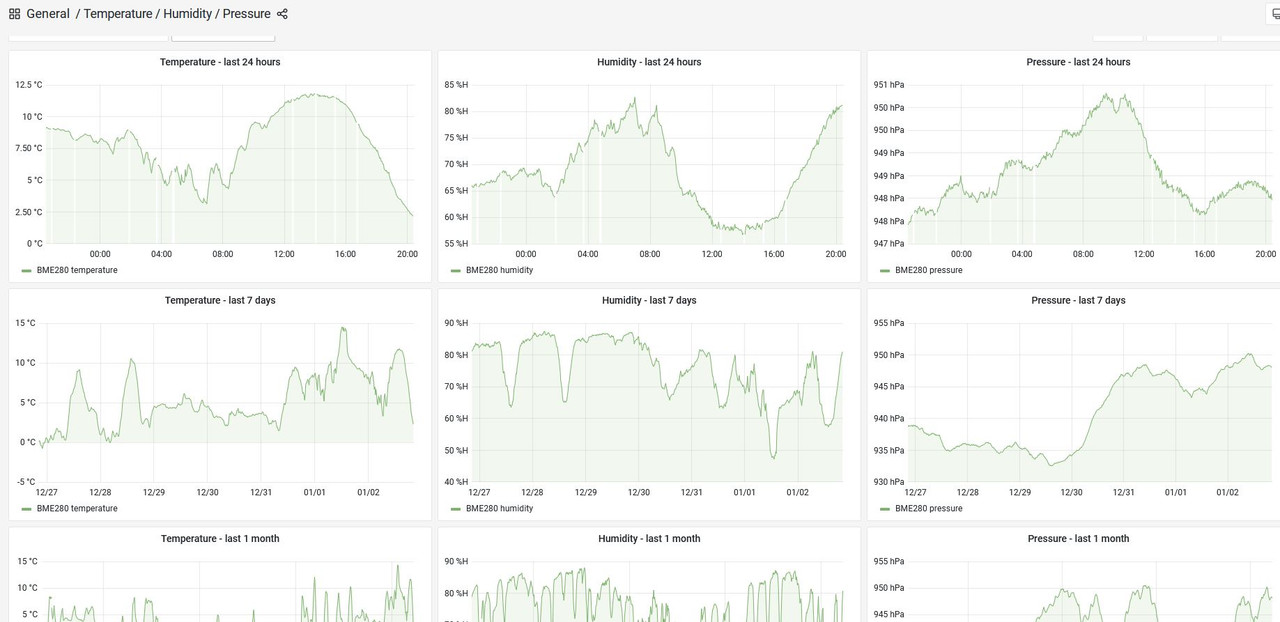Viewport: 1280px width, 622px height.
Task: Click the green color swatch in Humidity 7 days legend
Action: pos(456,509)
